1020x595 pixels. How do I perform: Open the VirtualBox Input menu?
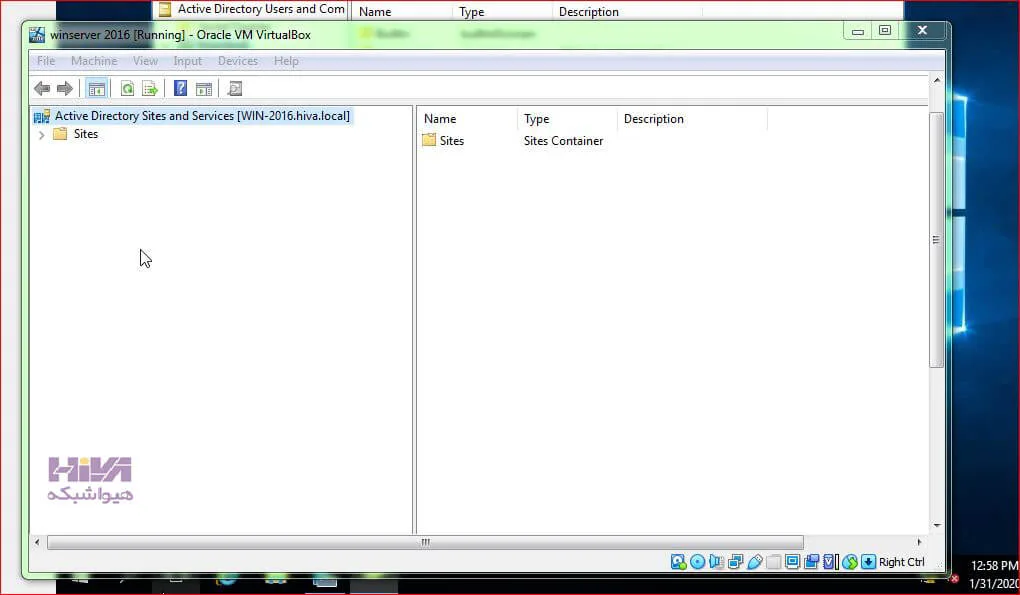[187, 60]
